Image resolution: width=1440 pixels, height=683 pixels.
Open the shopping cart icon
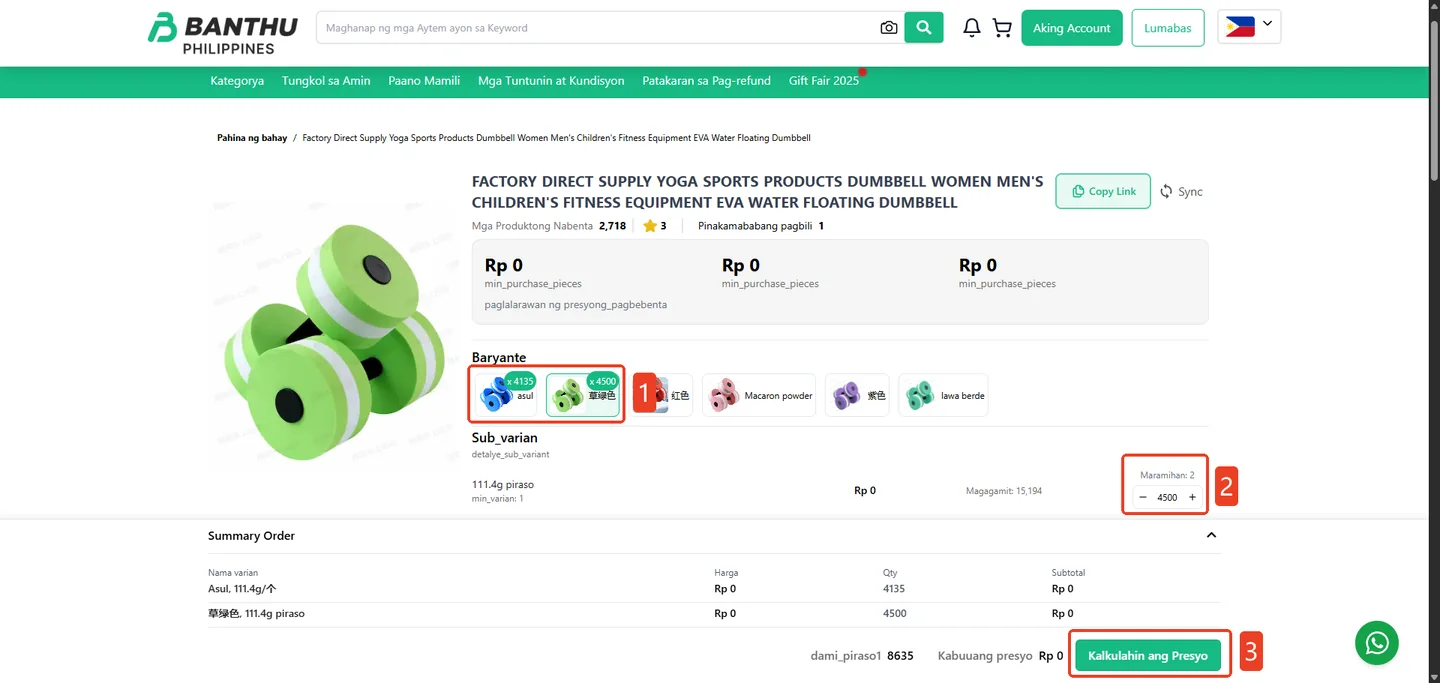pos(1002,28)
